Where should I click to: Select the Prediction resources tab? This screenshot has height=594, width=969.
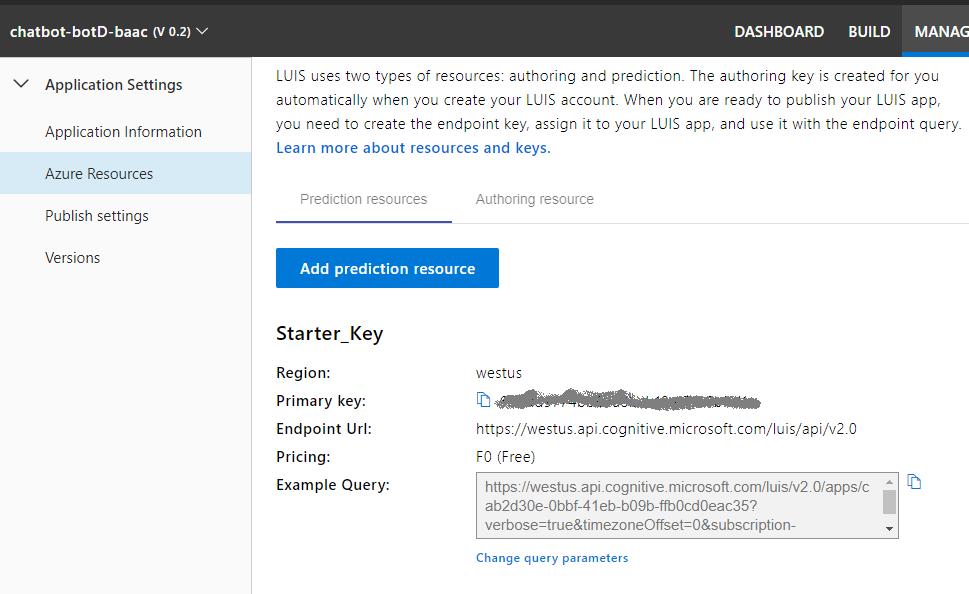[364, 200]
